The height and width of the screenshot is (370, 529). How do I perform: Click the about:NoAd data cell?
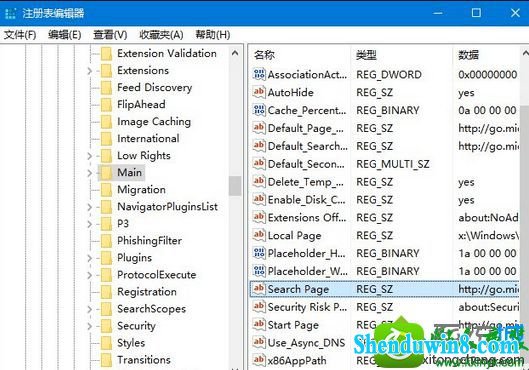pos(488,218)
